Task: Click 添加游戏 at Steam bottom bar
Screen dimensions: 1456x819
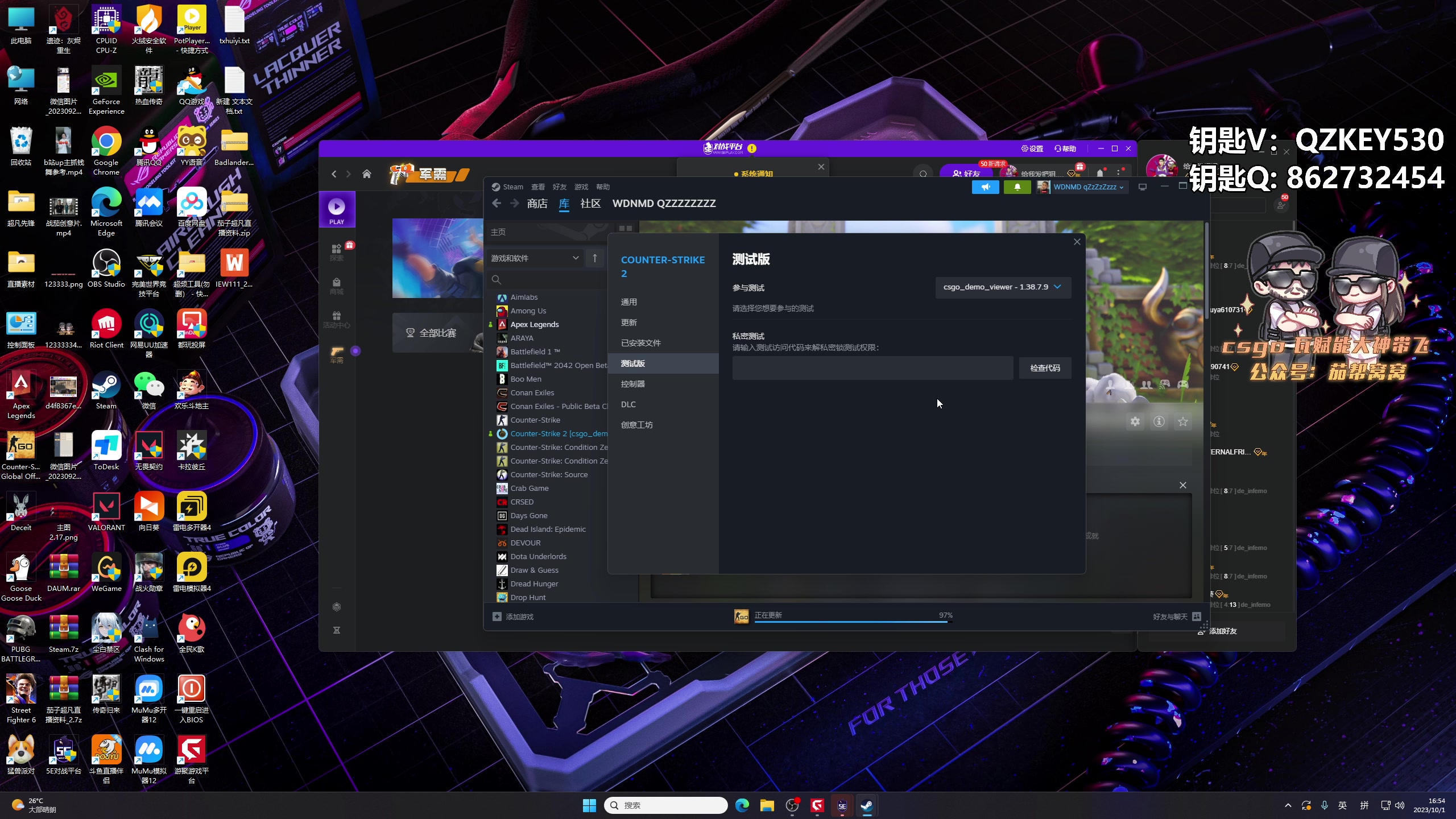Action: (x=513, y=617)
